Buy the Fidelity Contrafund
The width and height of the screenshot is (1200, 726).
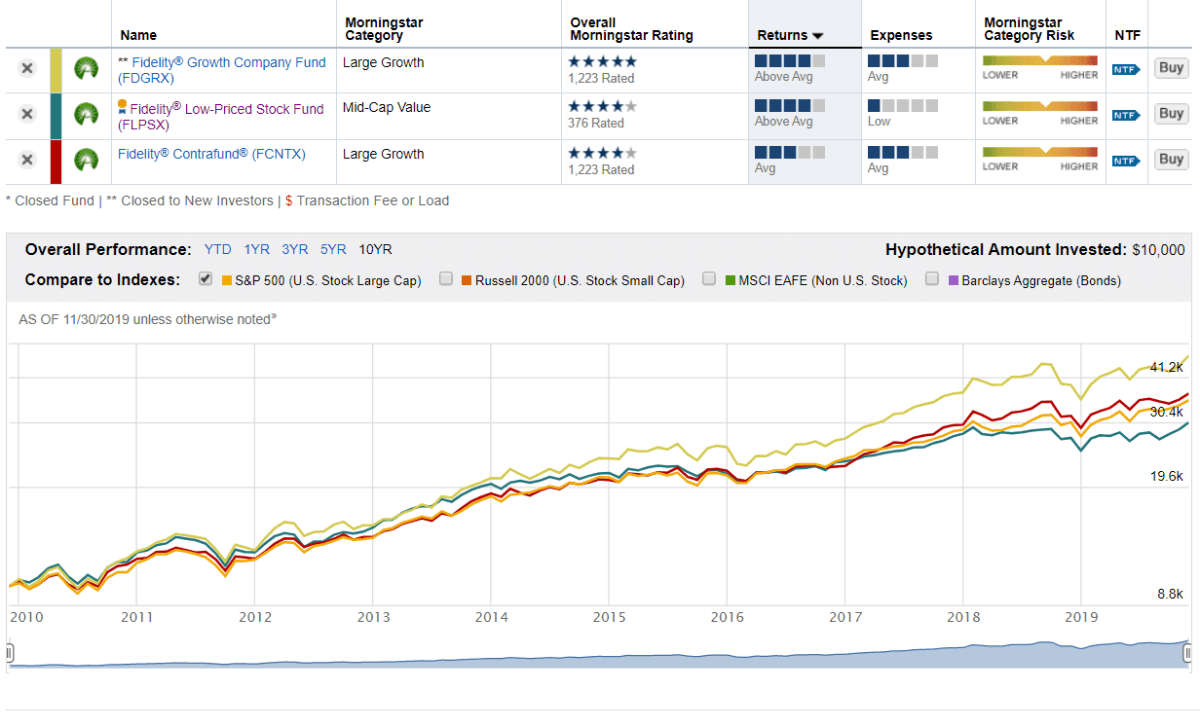(x=1171, y=160)
